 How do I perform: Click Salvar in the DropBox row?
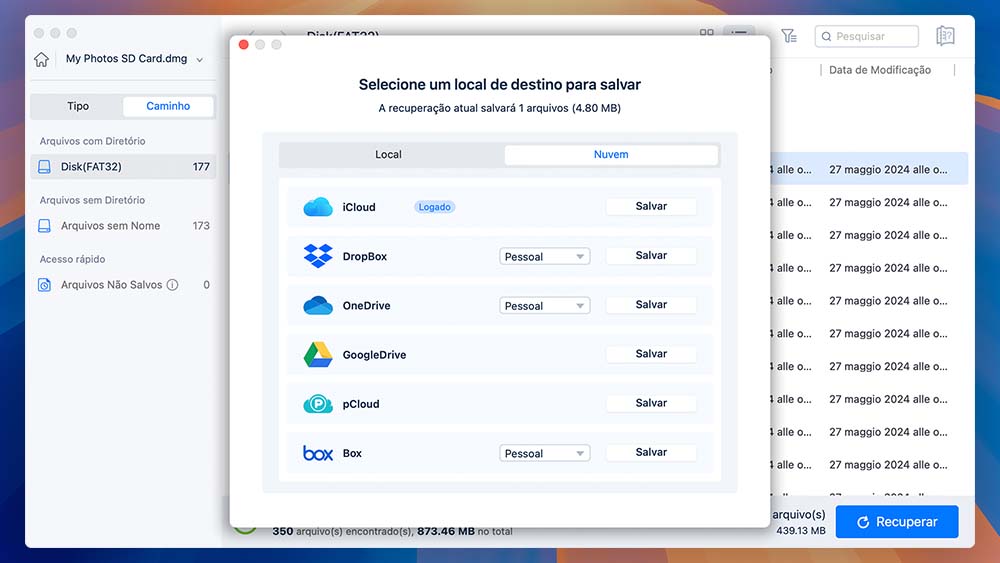[651, 255]
